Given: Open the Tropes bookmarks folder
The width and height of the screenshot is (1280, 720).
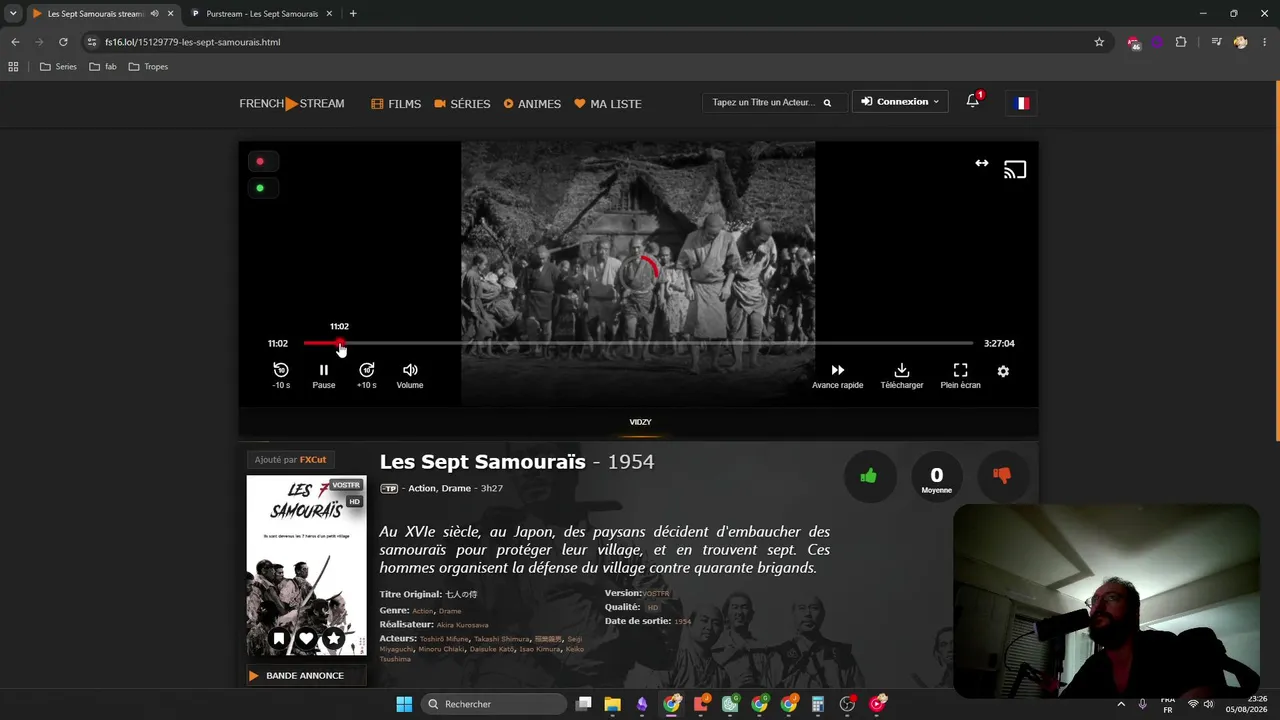Looking at the screenshot, I should click(x=148, y=67).
